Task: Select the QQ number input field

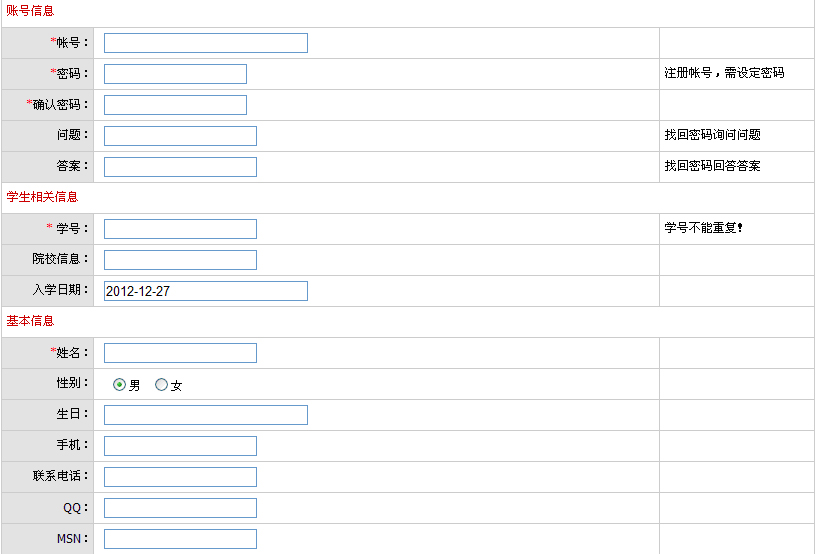Action: (180, 508)
